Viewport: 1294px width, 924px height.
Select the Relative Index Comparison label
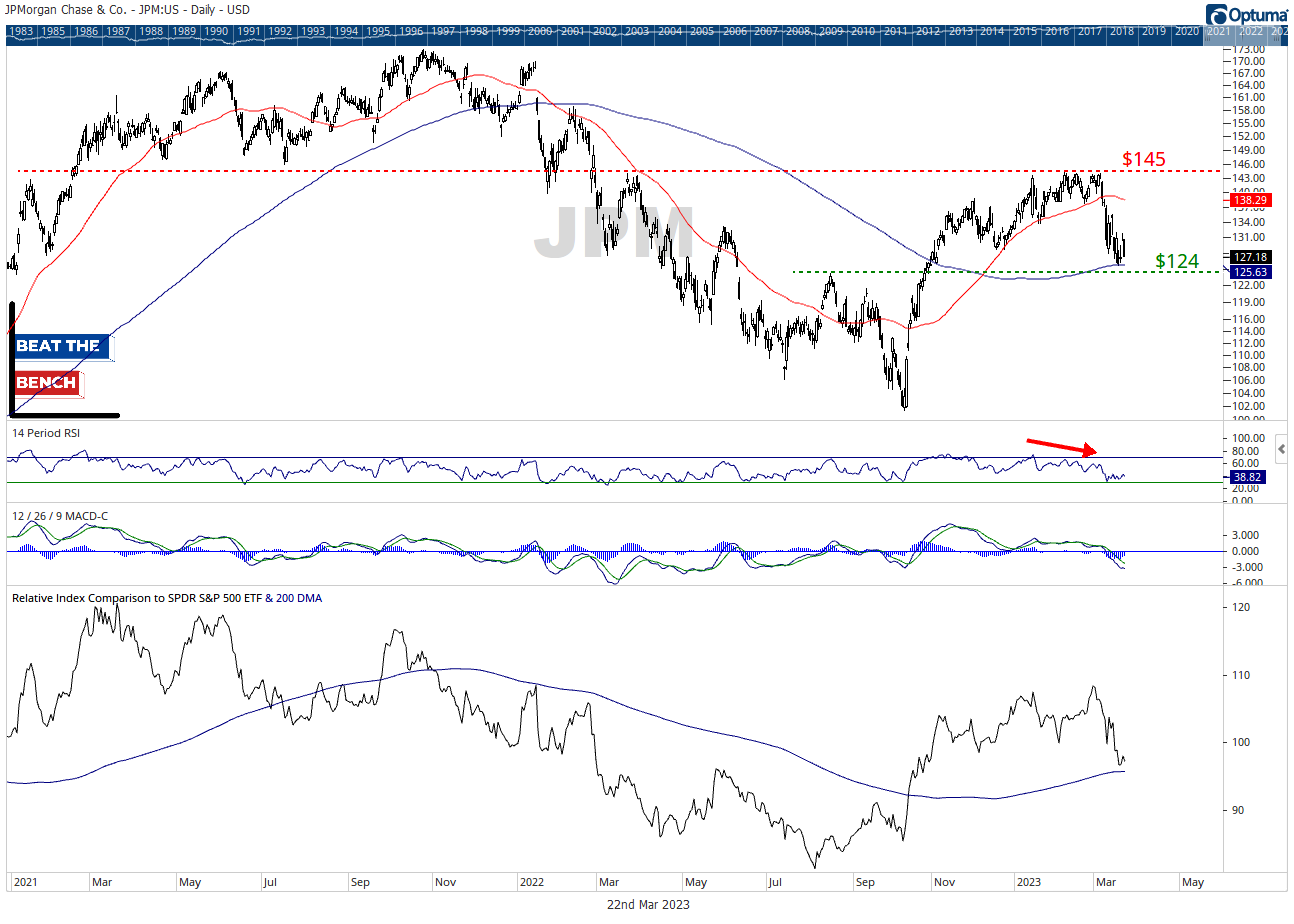167,598
